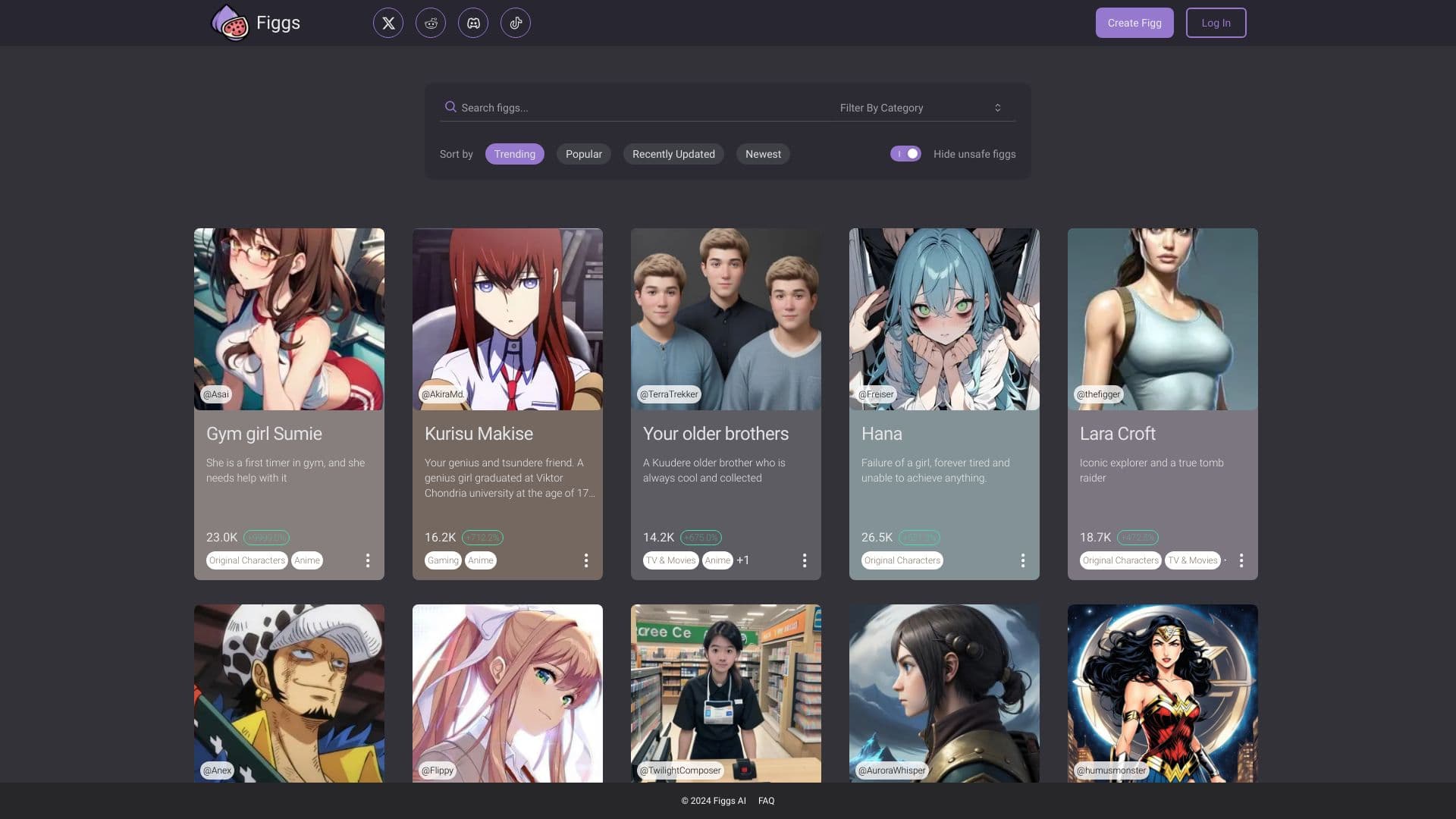Open the TikTok social icon
Viewport: 1456px width, 819px height.
point(516,23)
